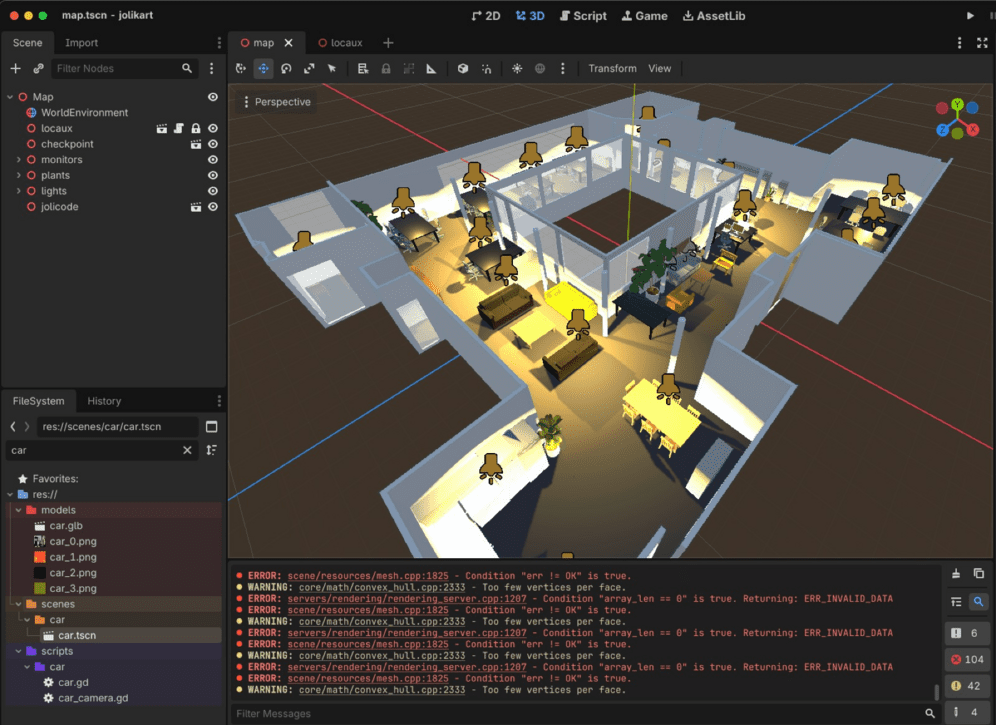Switch to the Script workspace
Screen dimensions: 996x725
point(583,16)
